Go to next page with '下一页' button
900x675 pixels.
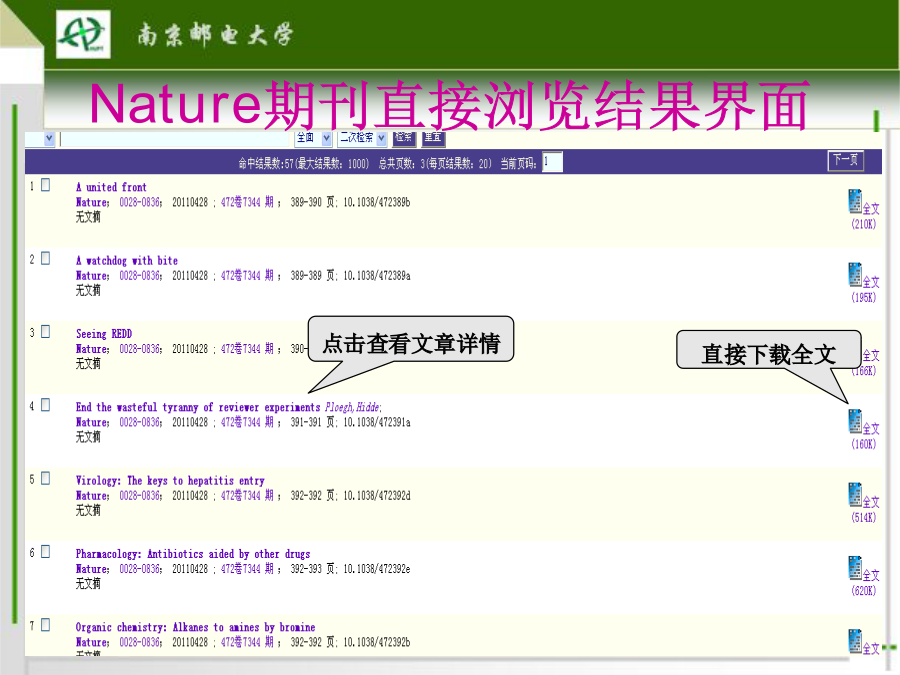(845, 160)
